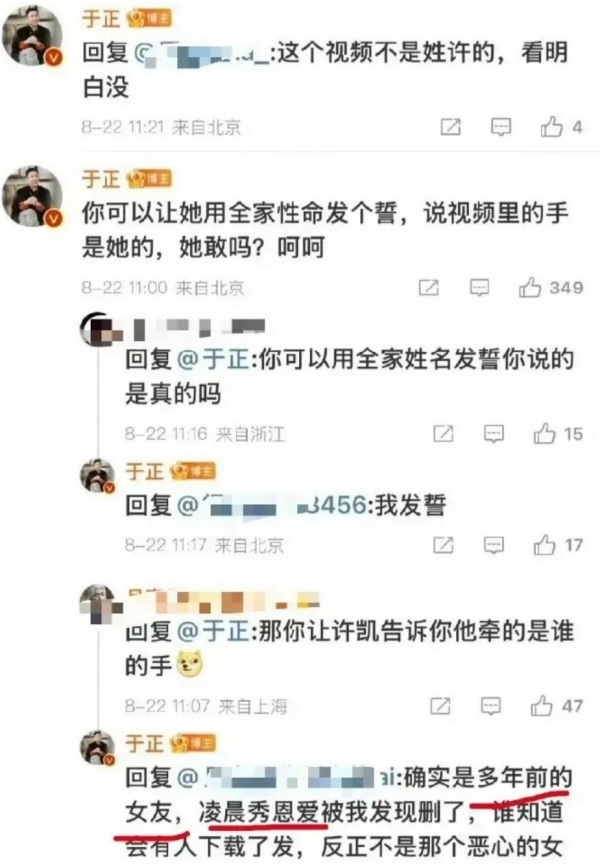Image resolution: width=600 pixels, height=864 pixels.
Task: Open replies on the 11:21 Beijing comment
Action: point(501,127)
